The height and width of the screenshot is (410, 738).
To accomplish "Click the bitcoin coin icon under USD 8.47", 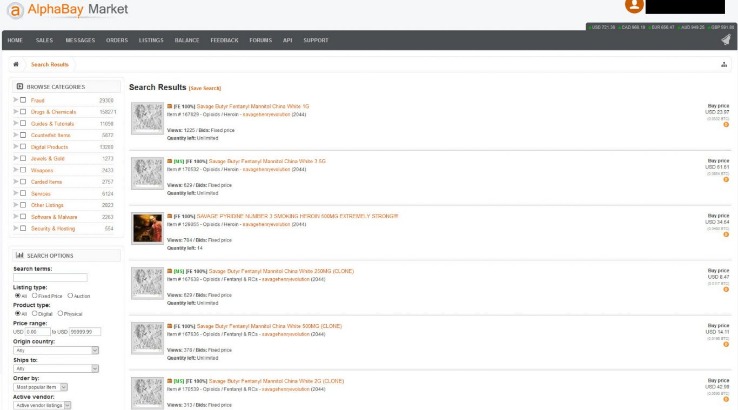I will tap(726, 289).
